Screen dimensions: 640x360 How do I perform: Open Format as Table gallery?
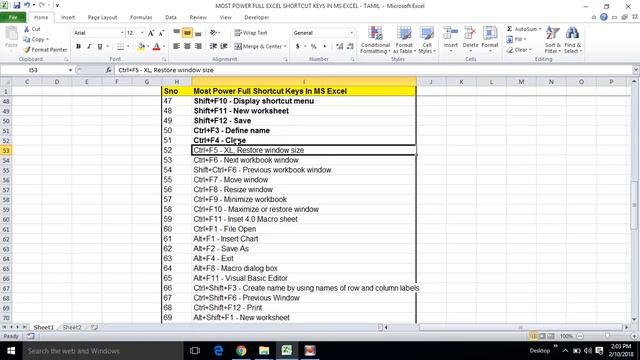(404, 40)
